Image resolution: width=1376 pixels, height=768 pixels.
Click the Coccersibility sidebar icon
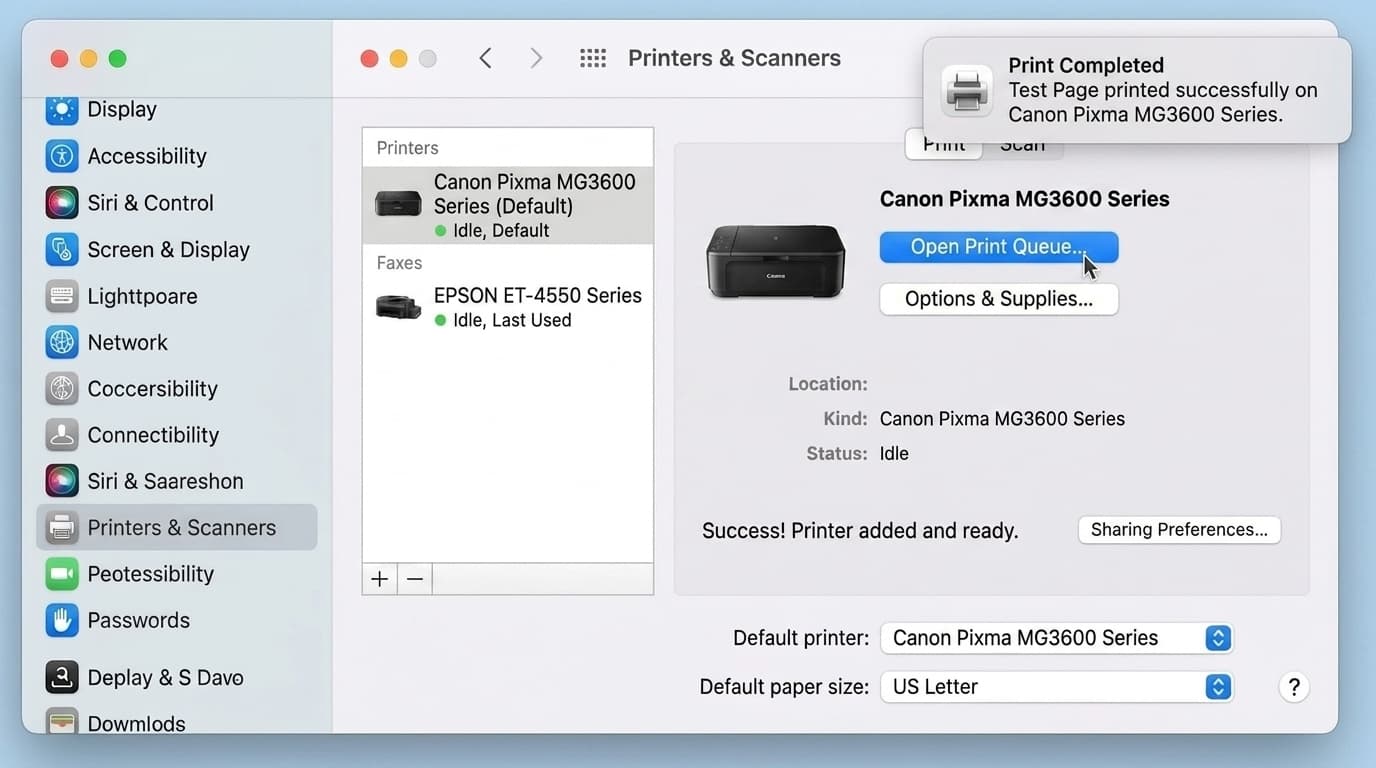(x=62, y=388)
